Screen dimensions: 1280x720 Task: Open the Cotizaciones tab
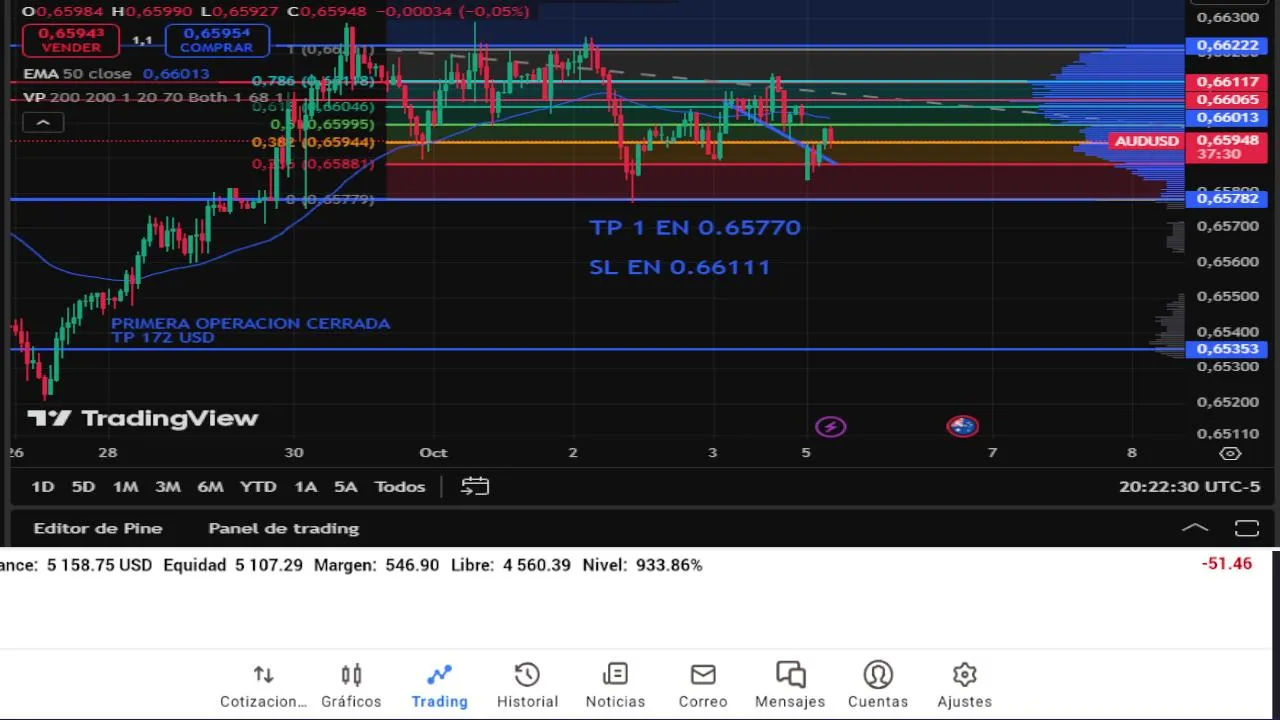click(263, 686)
